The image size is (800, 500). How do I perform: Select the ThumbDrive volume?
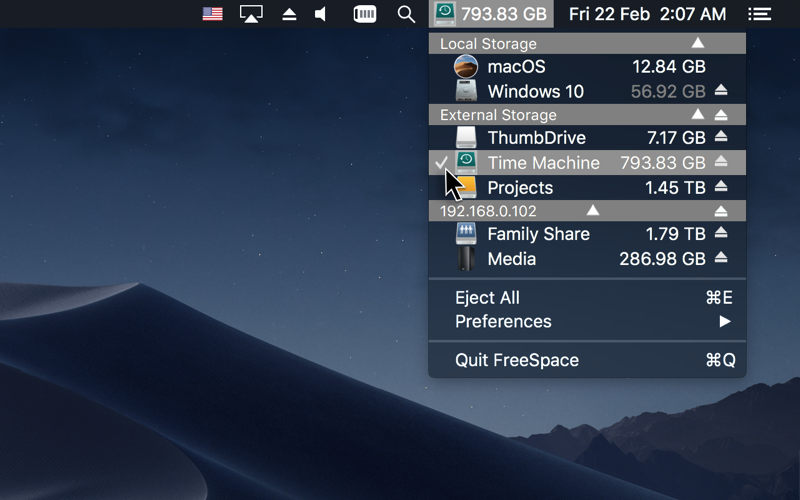pos(587,137)
